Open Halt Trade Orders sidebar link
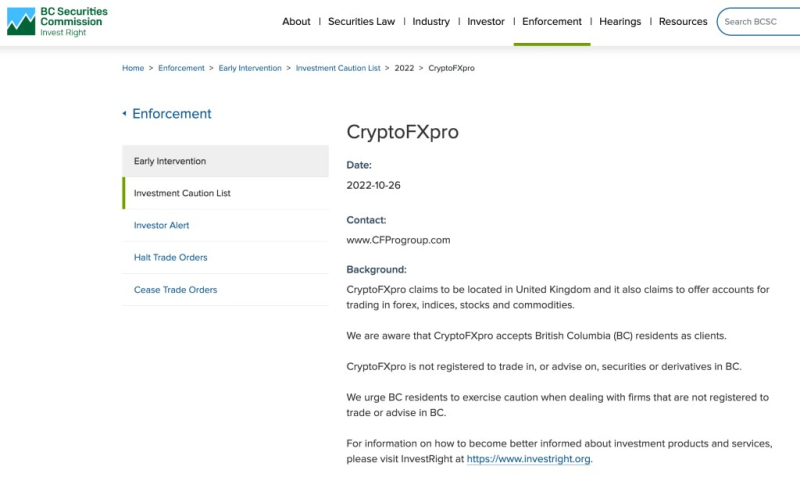The width and height of the screenshot is (800, 477). tap(170, 258)
